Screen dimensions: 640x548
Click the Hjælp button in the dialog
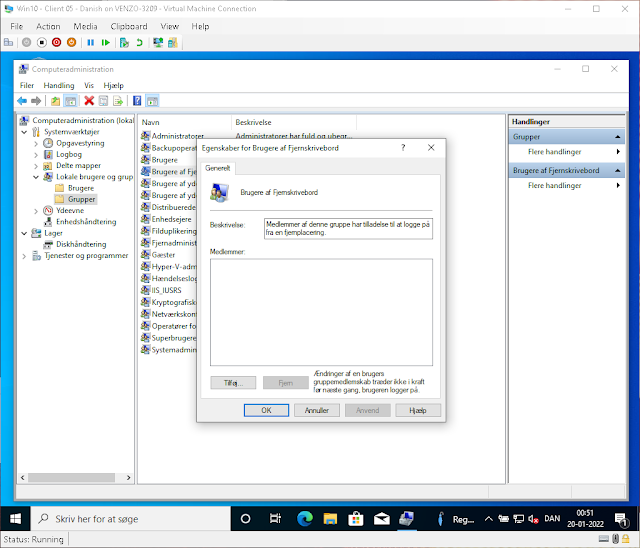tap(418, 410)
